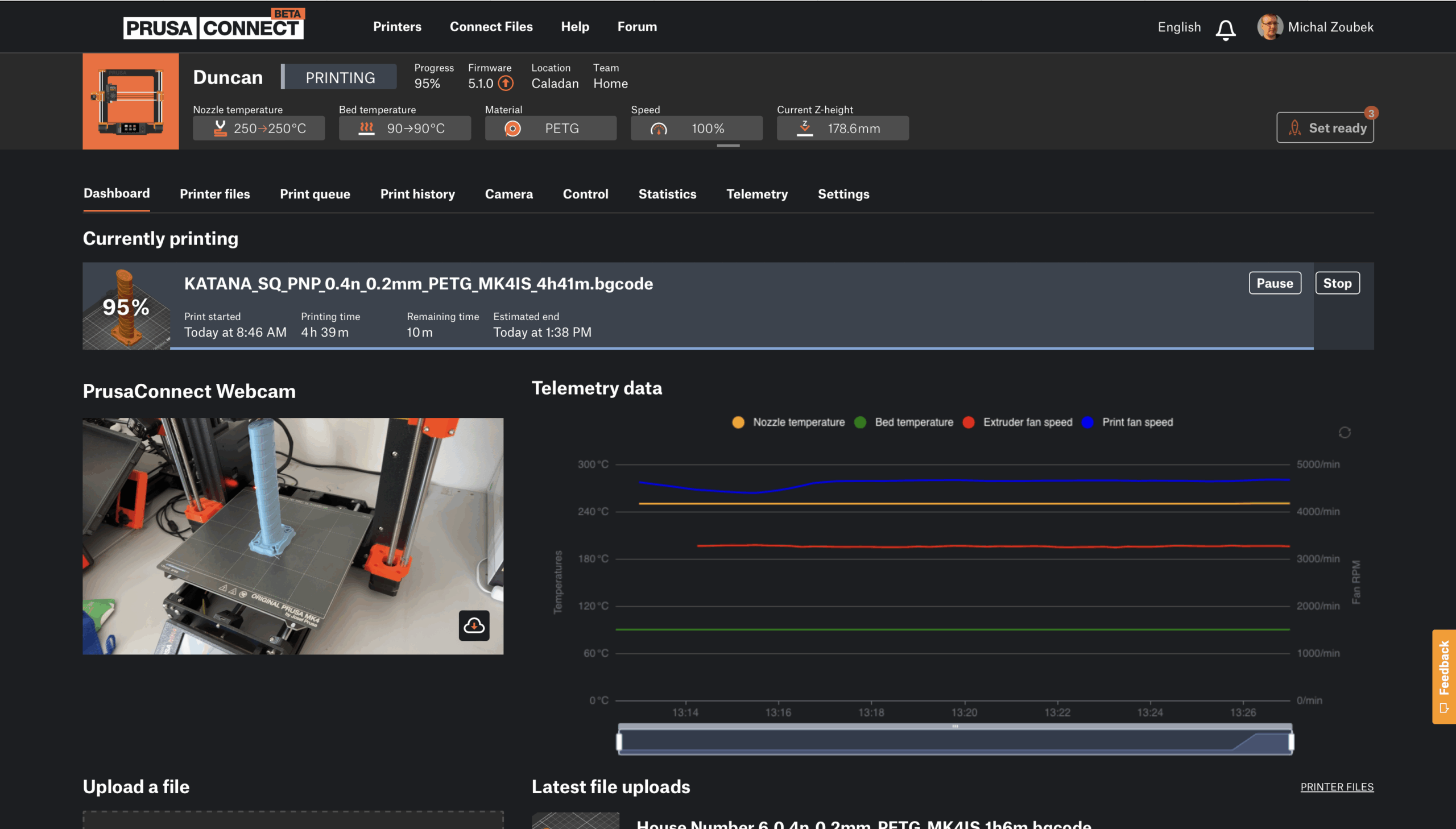Open Michal Zoubek user menu
The width and height of the screenshot is (1456, 829).
tap(1316, 27)
